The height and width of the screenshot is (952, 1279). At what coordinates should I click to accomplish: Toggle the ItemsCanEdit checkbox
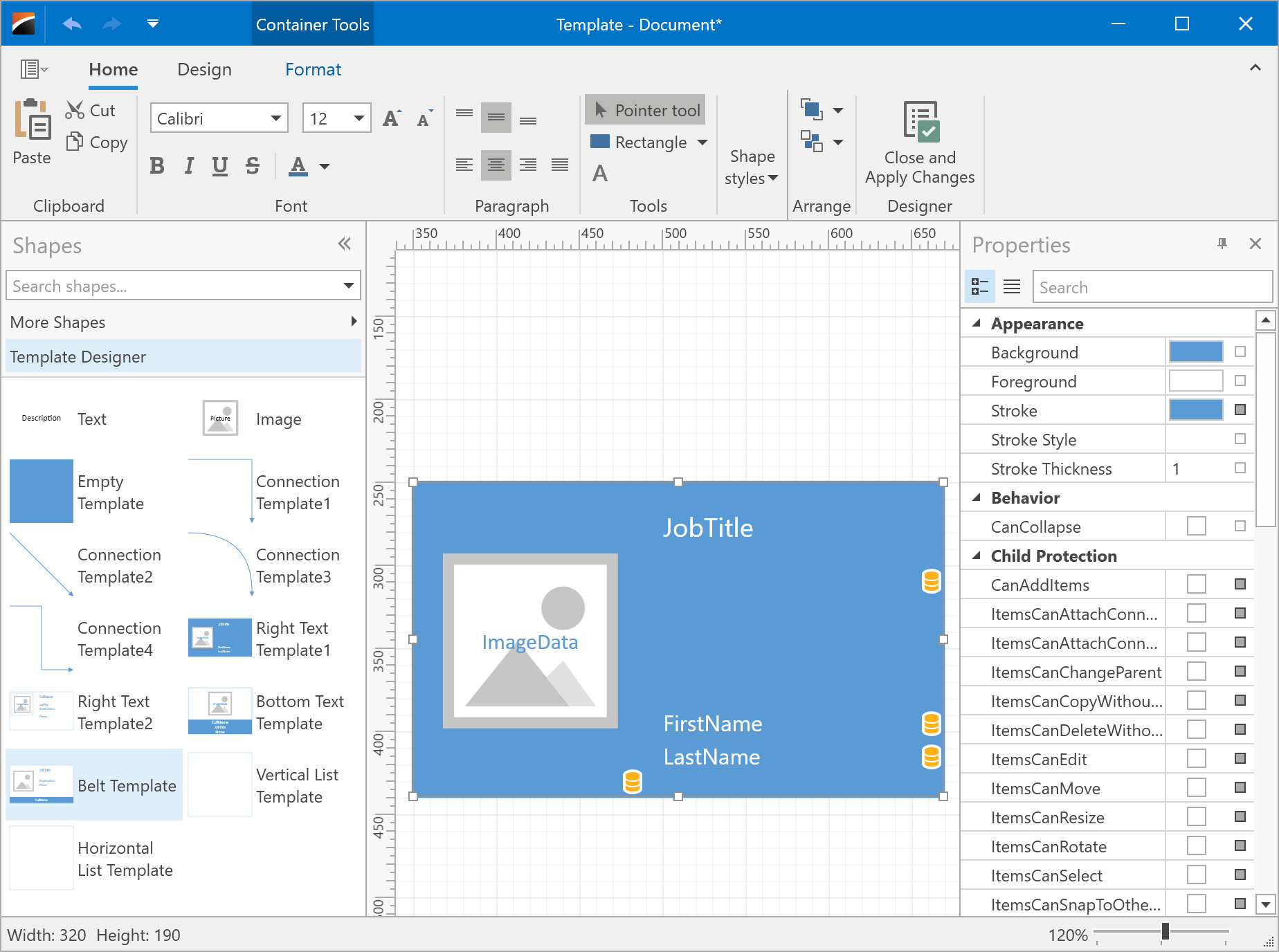tap(1197, 758)
